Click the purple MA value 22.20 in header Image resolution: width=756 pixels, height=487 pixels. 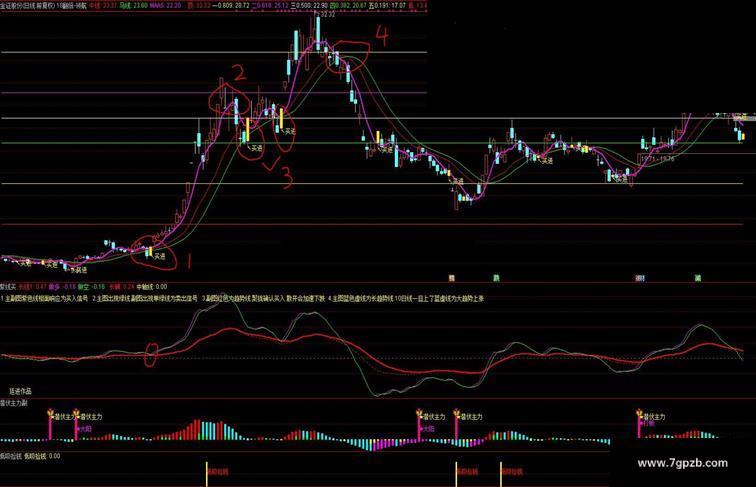(165, 5)
